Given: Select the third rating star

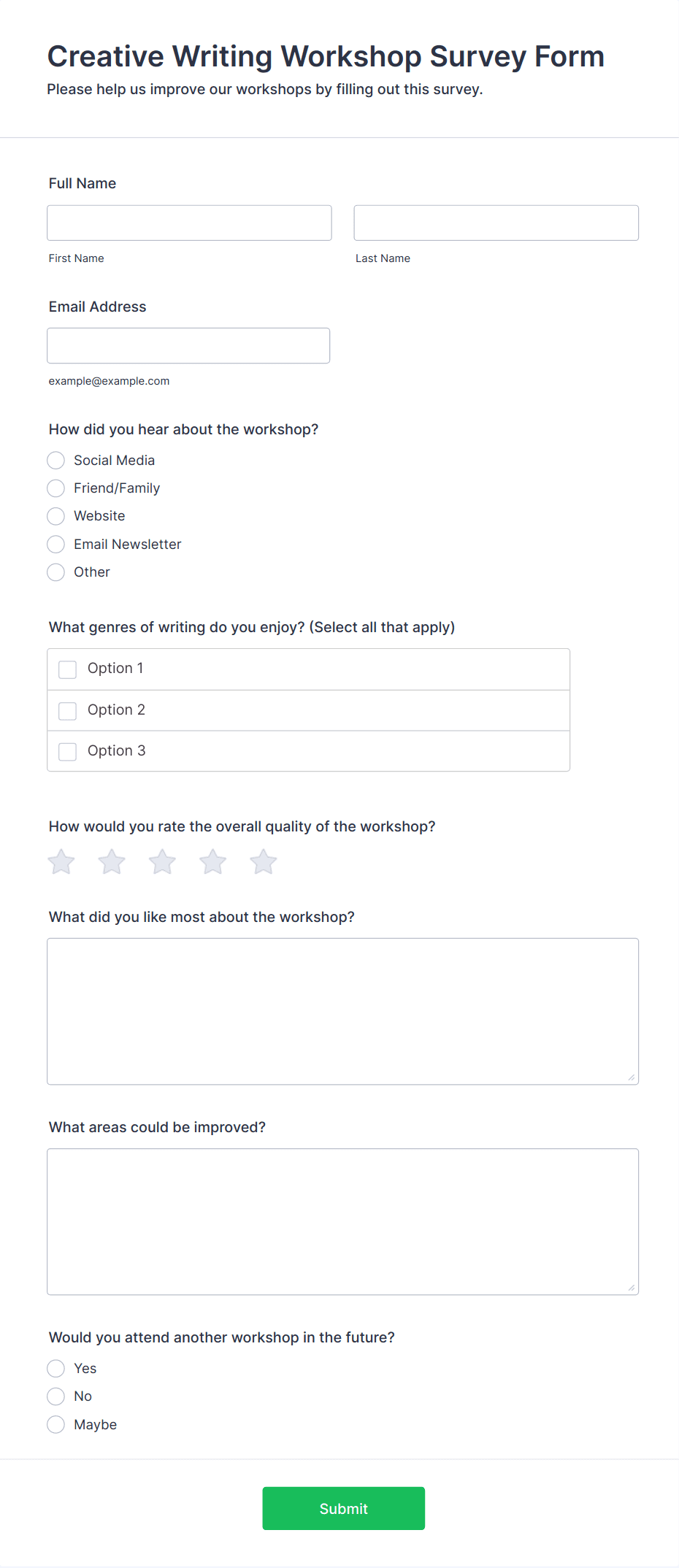Looking at the screenshot, I should [x=162, y=862].
